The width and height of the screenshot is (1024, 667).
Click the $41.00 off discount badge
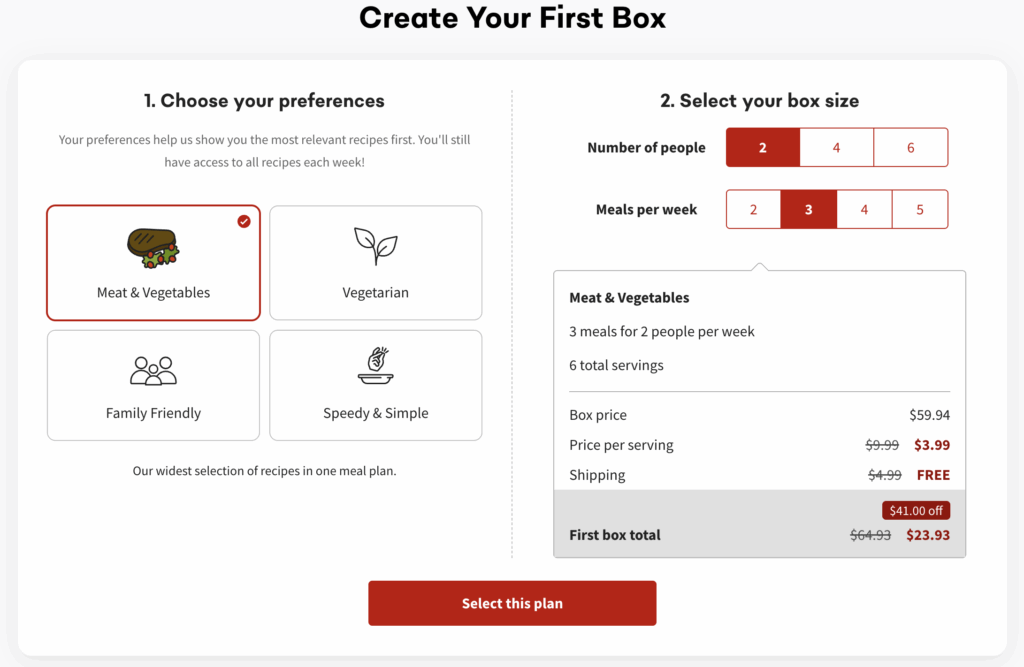coord(916,510)
